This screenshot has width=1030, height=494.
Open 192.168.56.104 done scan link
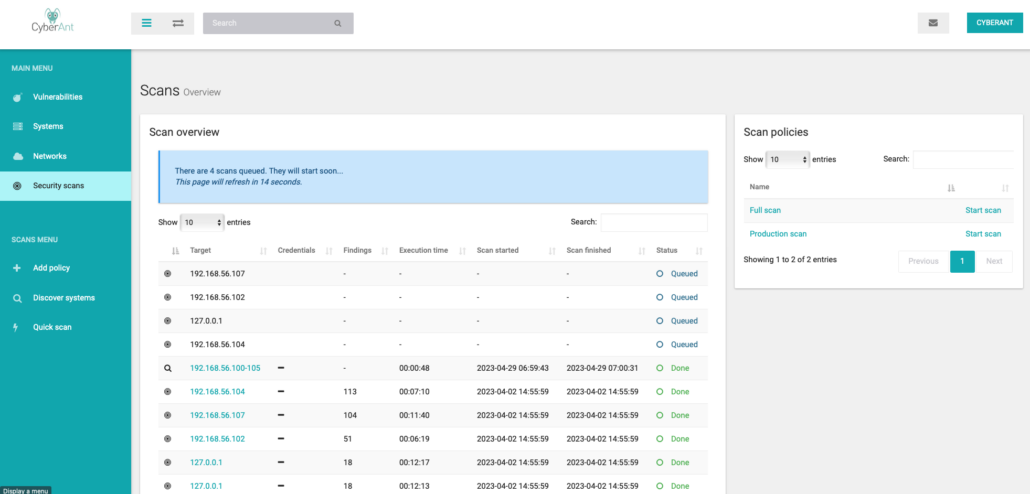(217, 392)
